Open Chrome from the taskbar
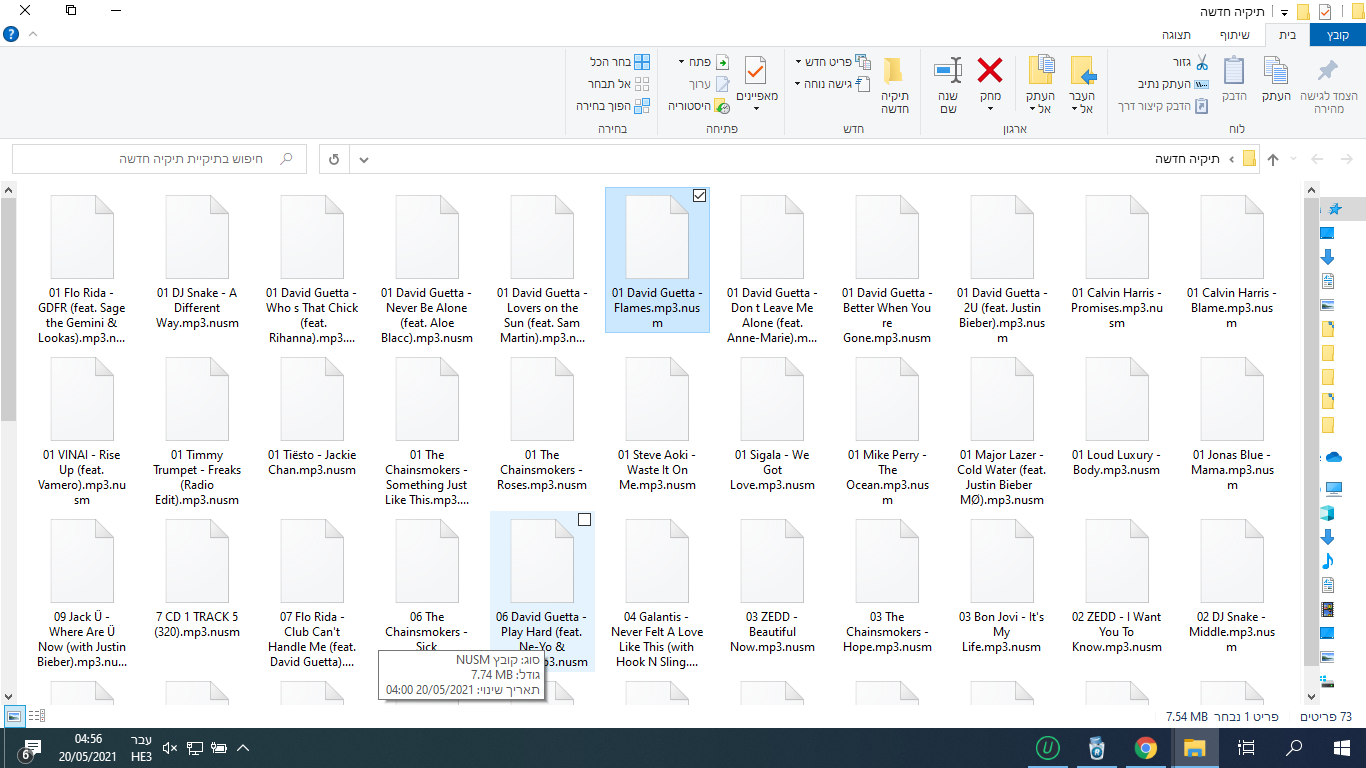1366x768 pixels. 1146,748
